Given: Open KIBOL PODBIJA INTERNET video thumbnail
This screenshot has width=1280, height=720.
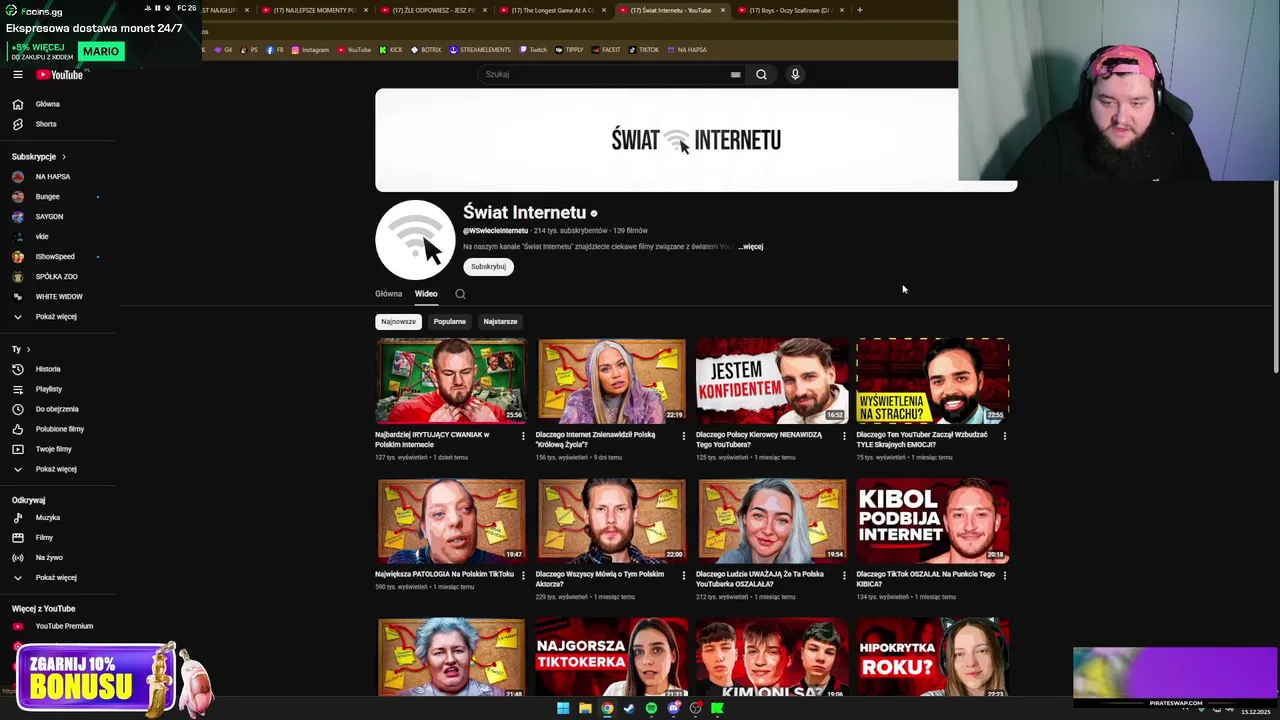Looking at the screenshot, I should 933,521.
